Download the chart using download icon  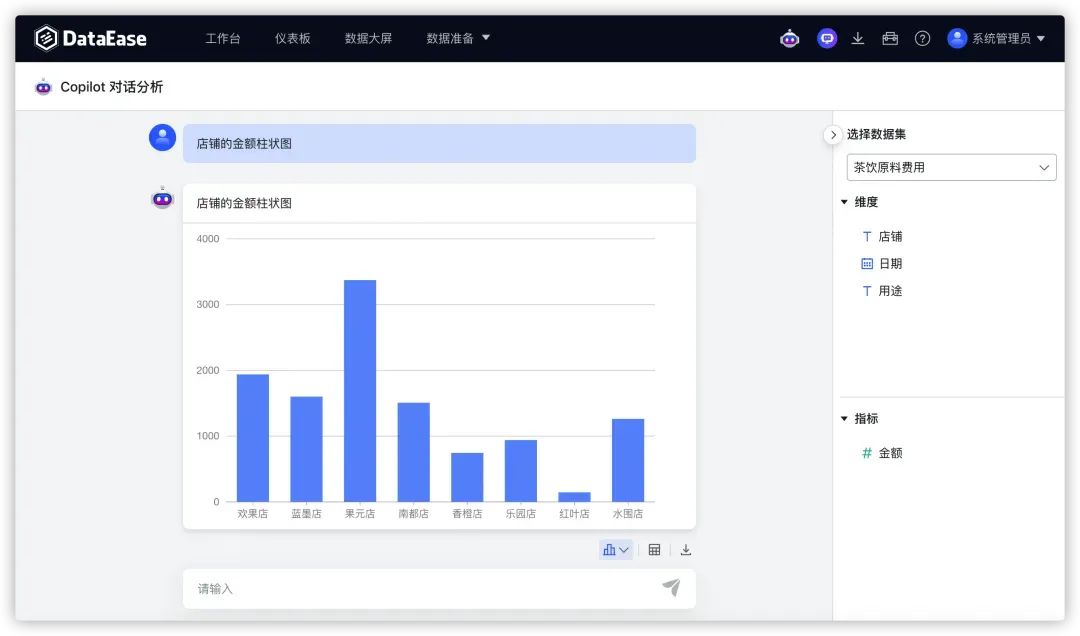point(686,550)
